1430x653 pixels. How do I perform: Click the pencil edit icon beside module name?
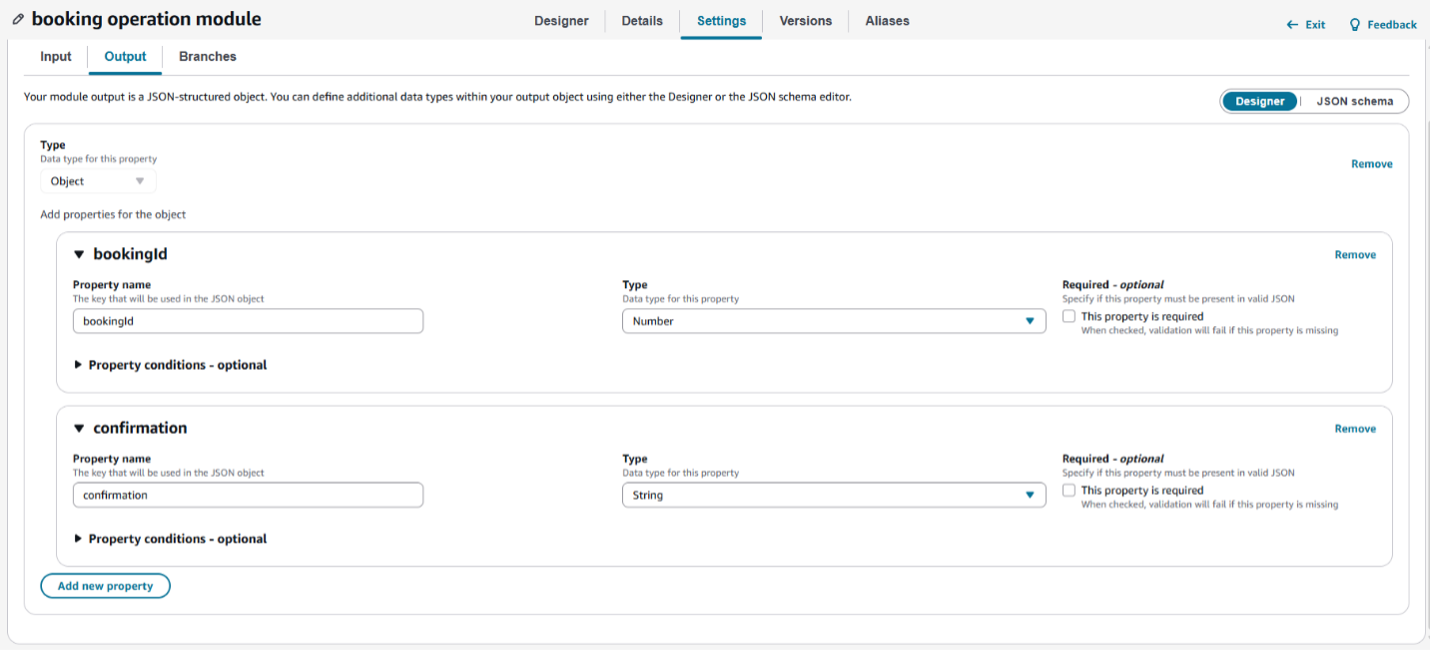tap(18, 20)
